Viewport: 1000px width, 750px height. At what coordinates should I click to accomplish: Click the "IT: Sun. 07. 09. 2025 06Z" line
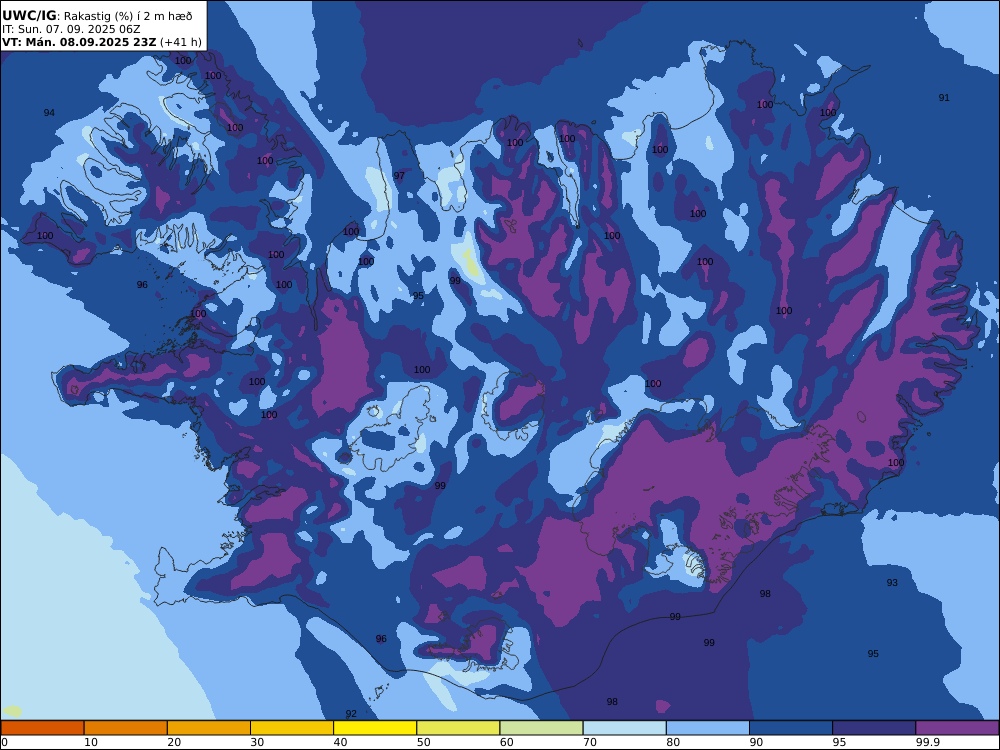(71, 29)
